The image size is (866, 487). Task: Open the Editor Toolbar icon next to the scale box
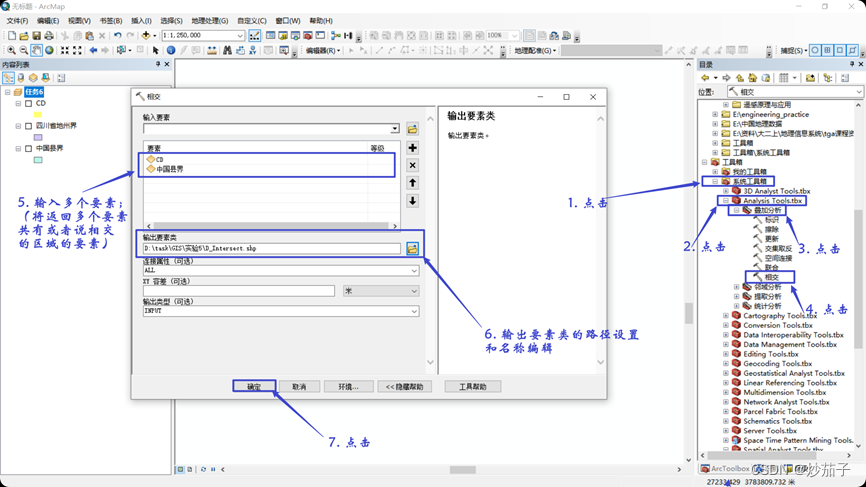tap(255, 36)
